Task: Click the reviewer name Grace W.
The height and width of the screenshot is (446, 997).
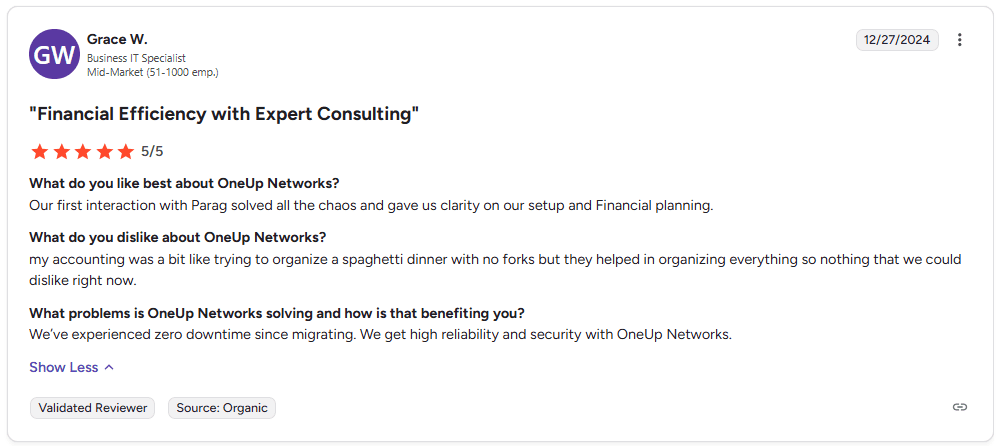Action: tap(117, 39)
